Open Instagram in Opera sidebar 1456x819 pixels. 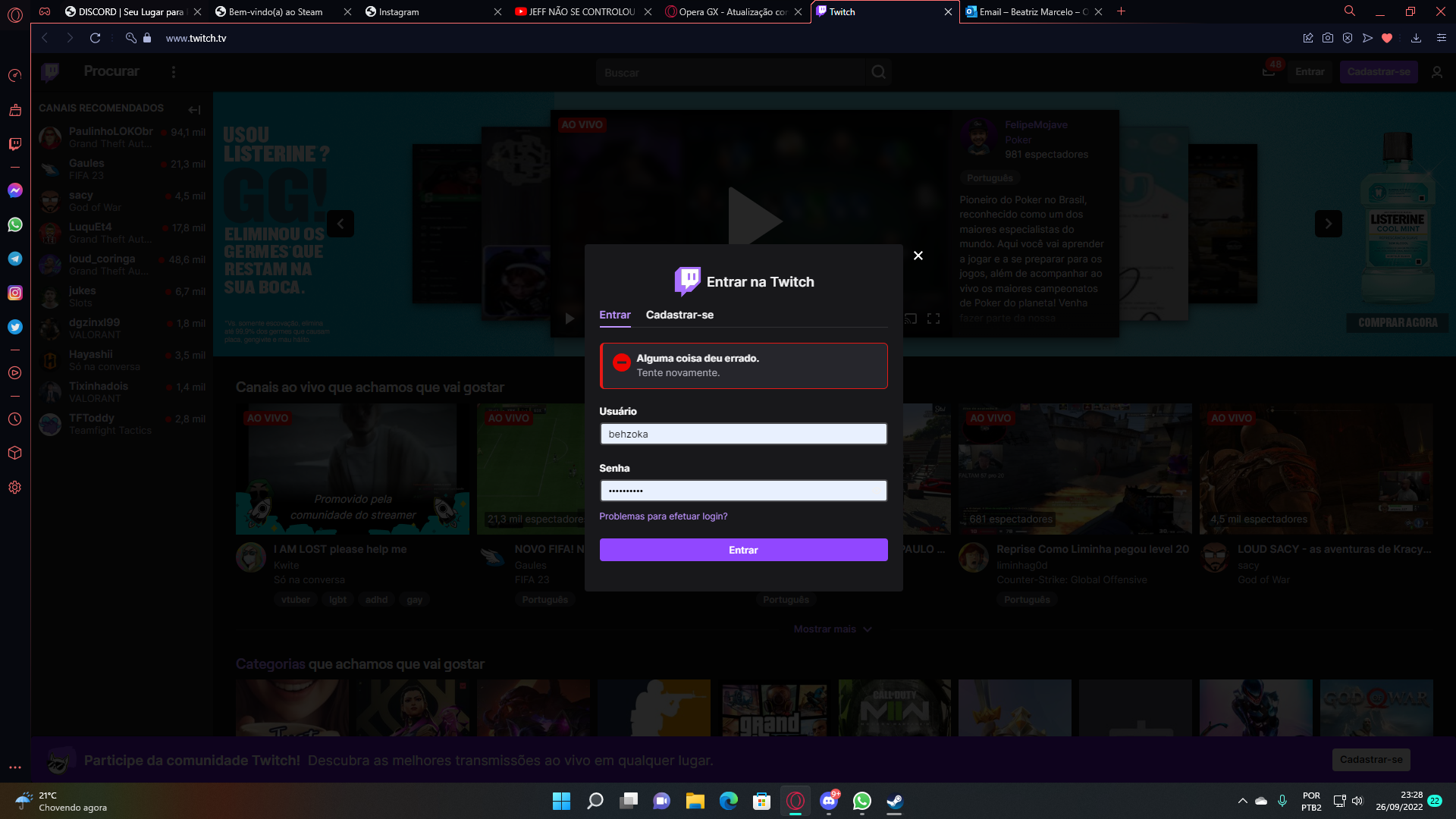(x=15, y=293)
